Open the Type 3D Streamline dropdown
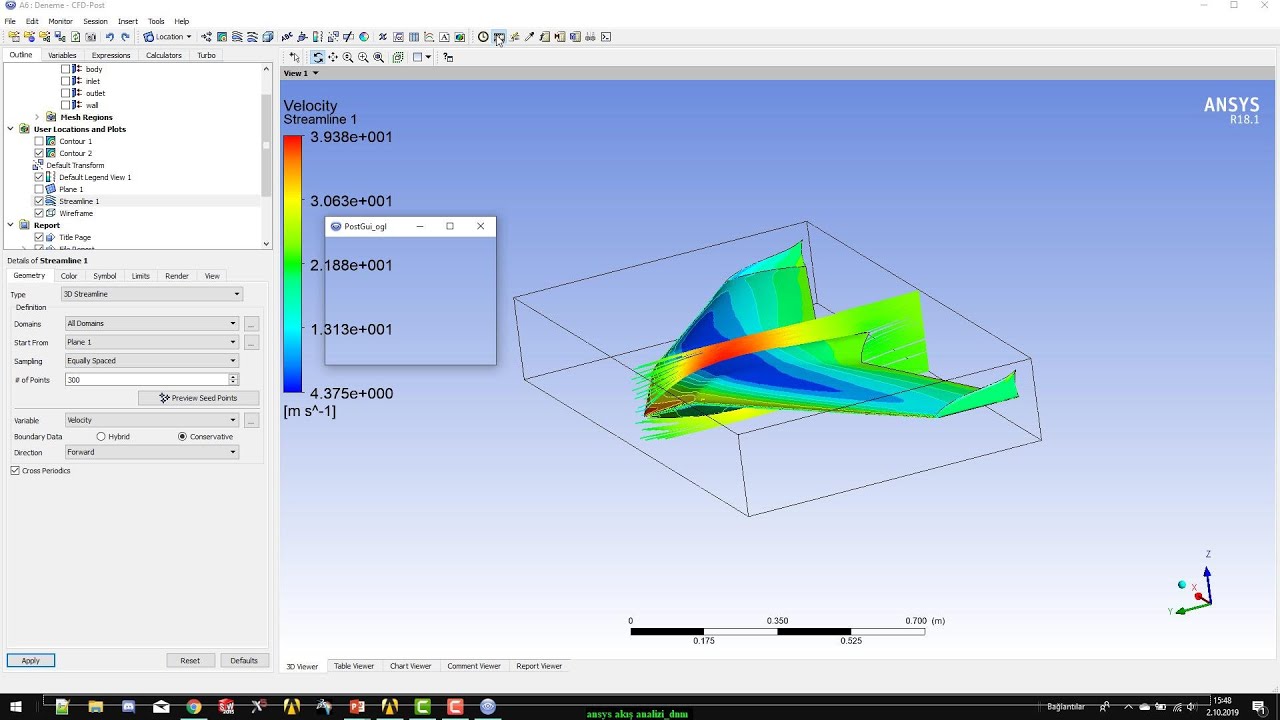 click(152, 294)
